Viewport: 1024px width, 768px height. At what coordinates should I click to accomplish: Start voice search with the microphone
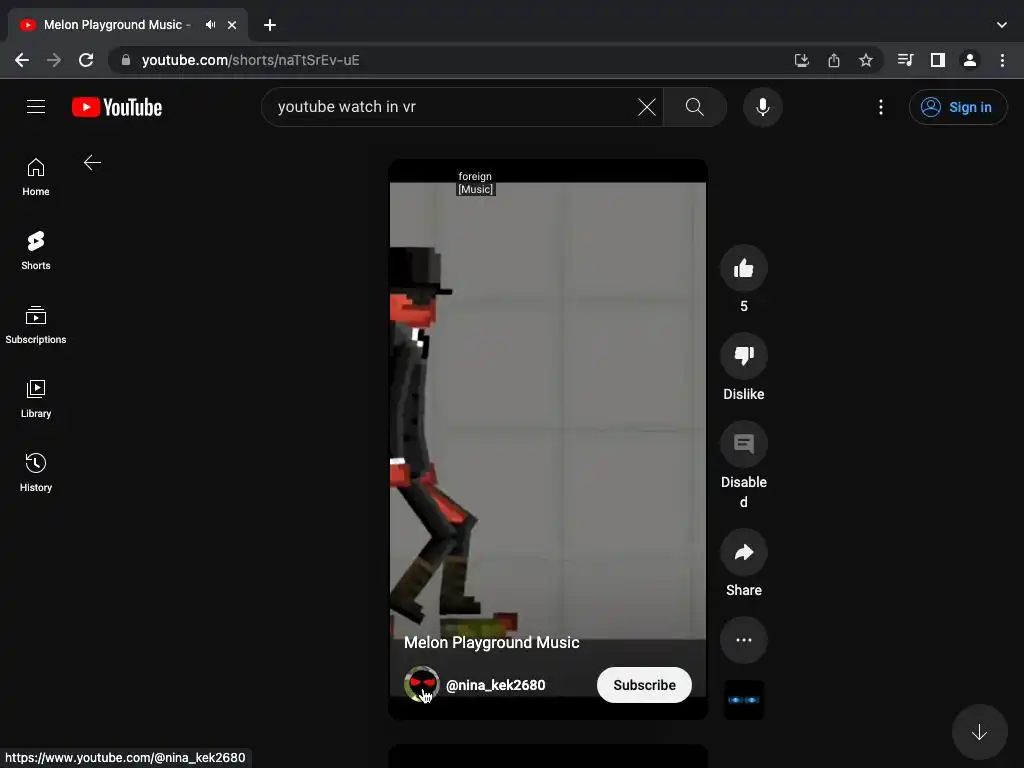point(762,107)
